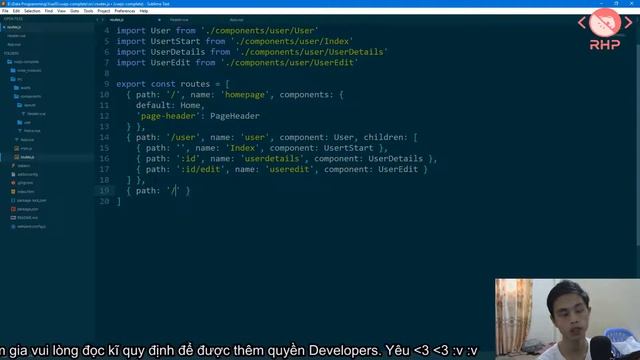Click the package.json file icon

click(13, 209)
